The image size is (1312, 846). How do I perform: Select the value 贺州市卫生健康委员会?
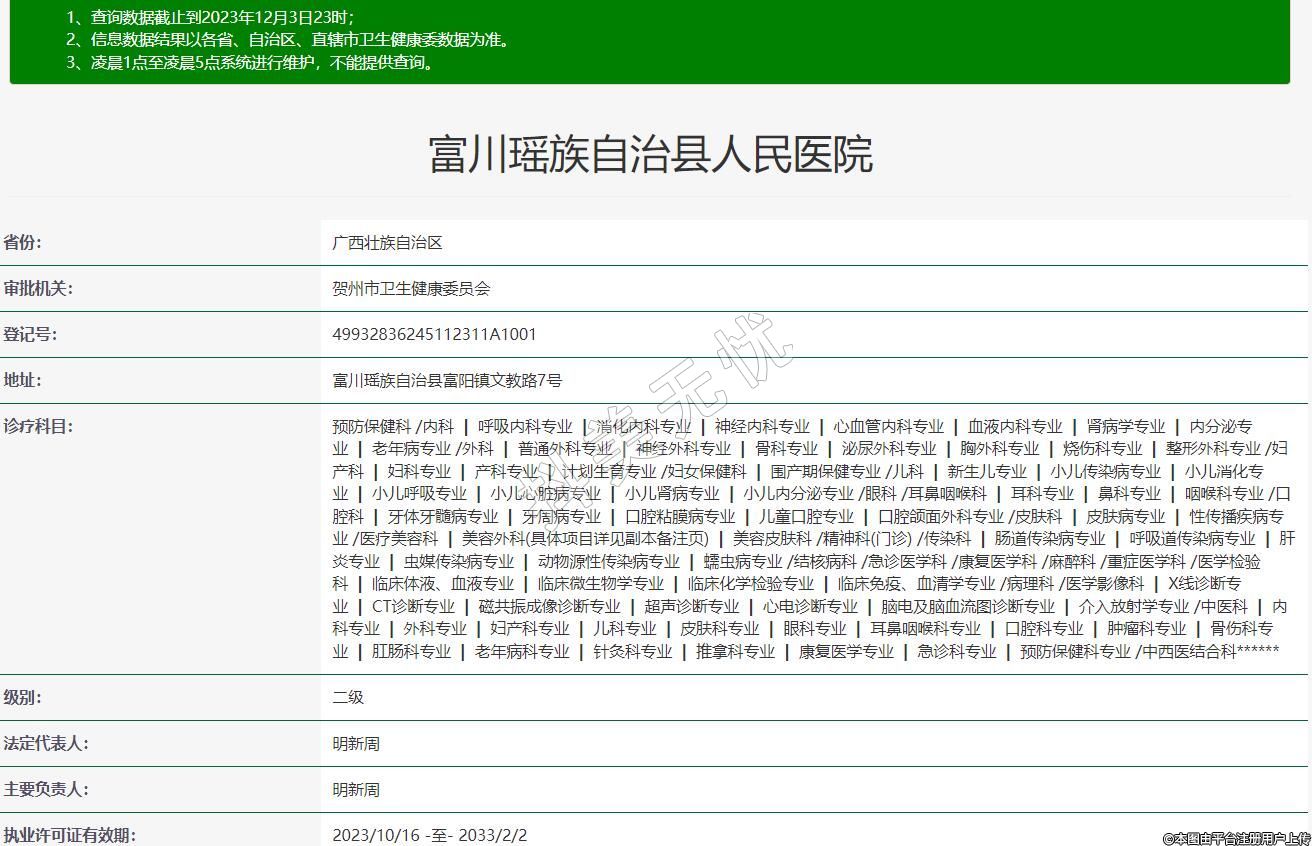(411, 289)
